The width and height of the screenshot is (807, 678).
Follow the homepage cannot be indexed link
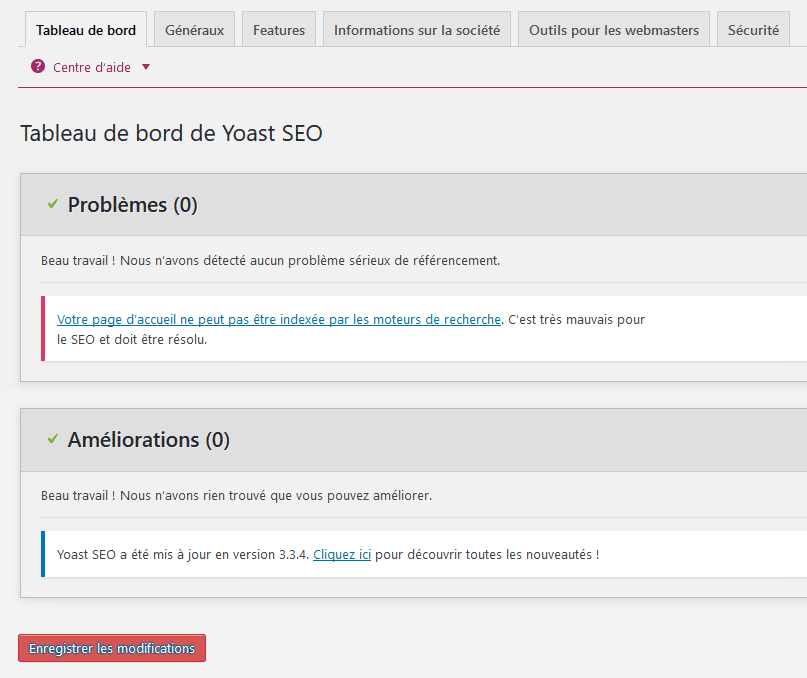point(279,320)
